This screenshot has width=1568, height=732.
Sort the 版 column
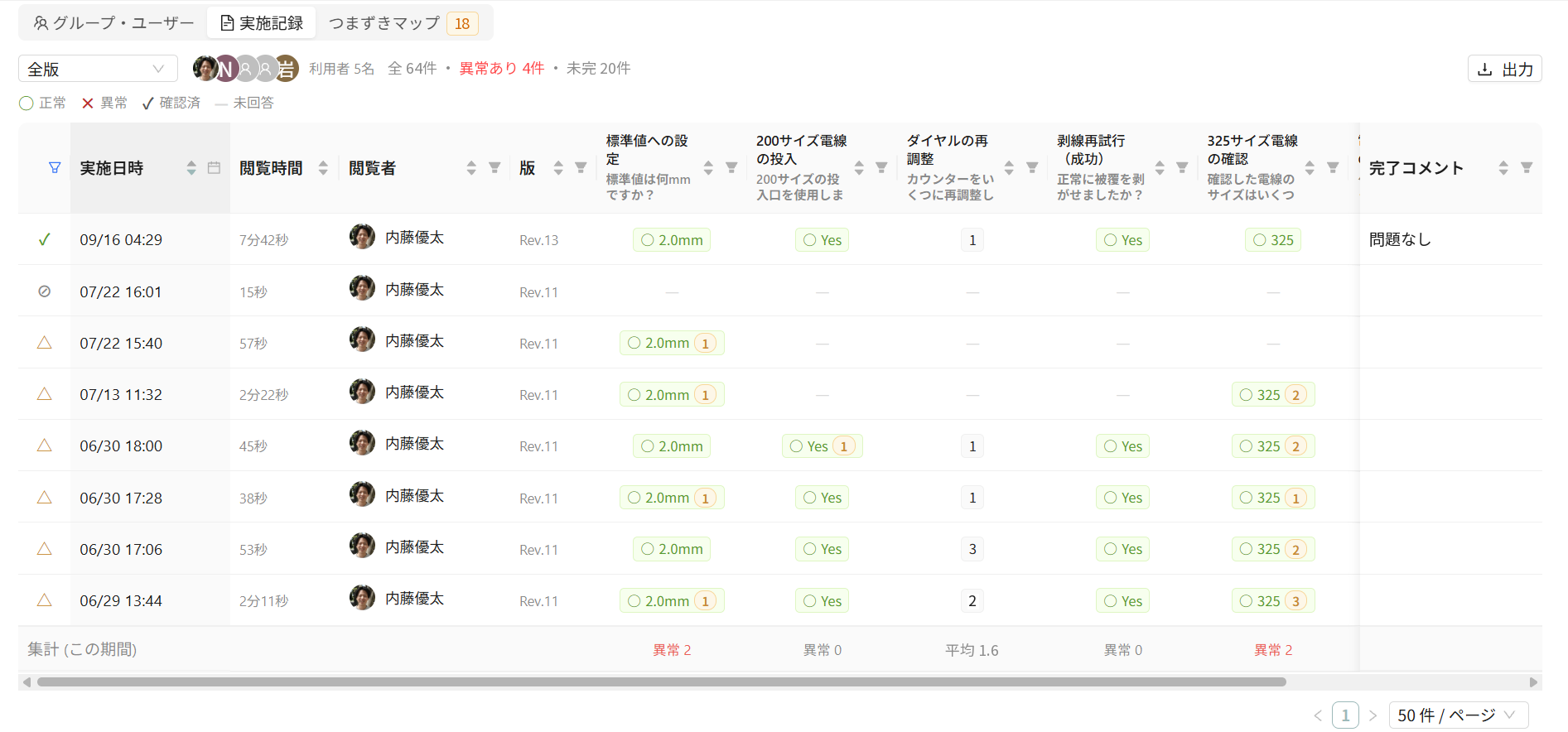click(x=558, y=168)
